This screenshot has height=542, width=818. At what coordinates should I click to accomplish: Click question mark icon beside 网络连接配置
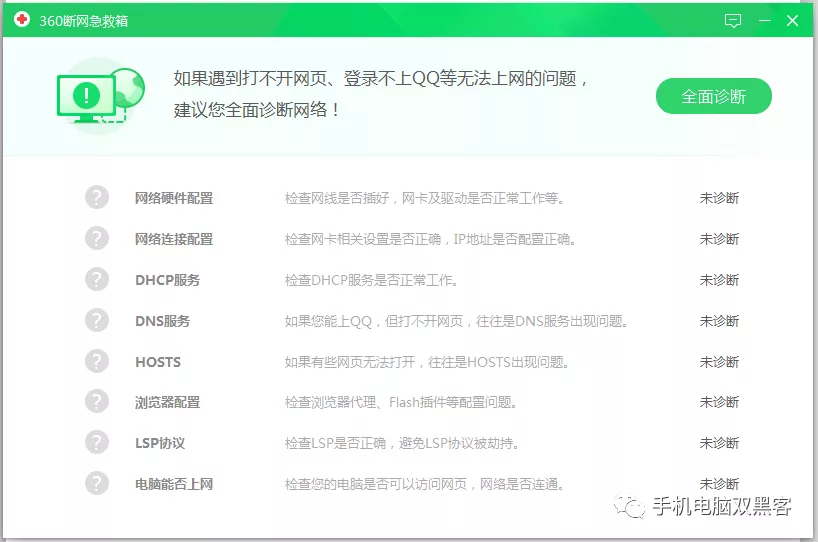(97, 238)
